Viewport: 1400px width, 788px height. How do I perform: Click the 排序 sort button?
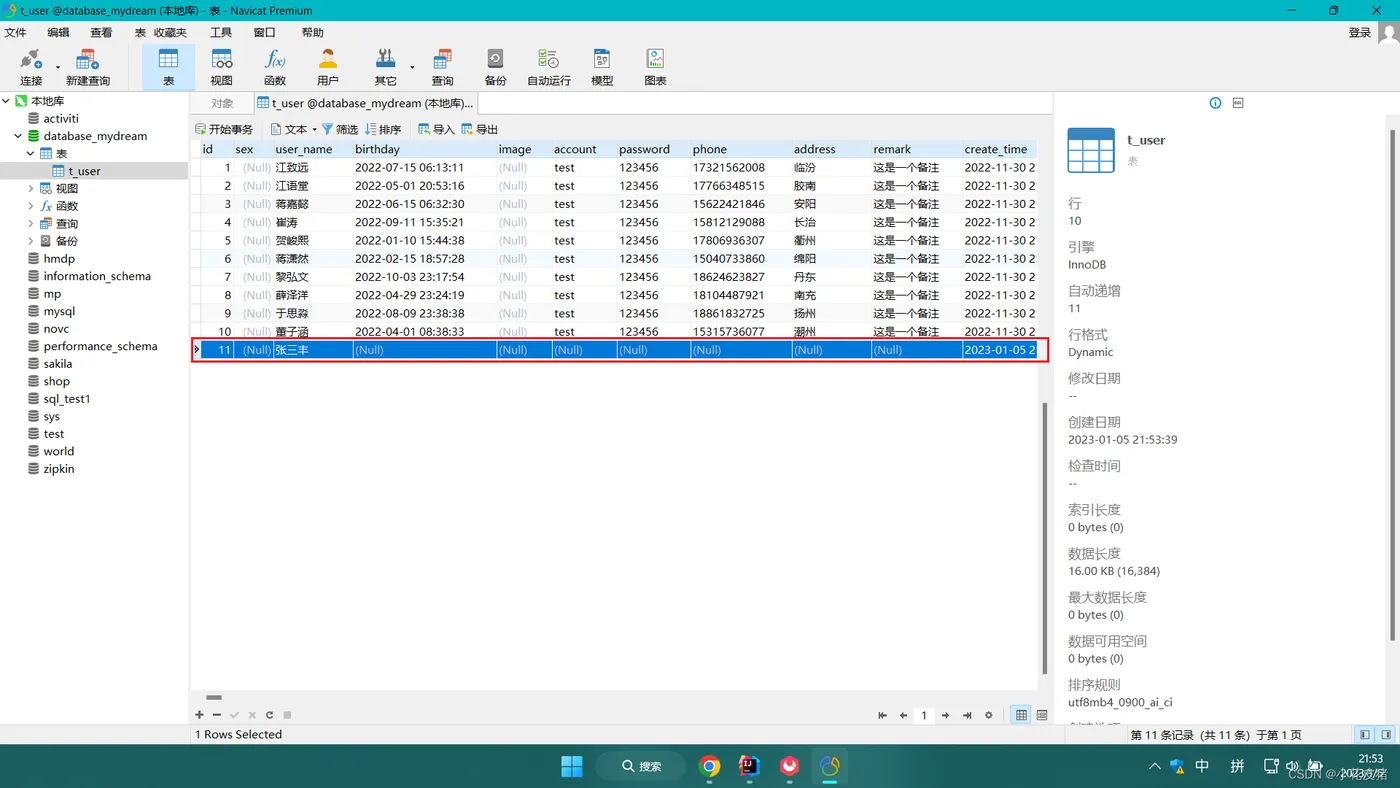[383, 129]
